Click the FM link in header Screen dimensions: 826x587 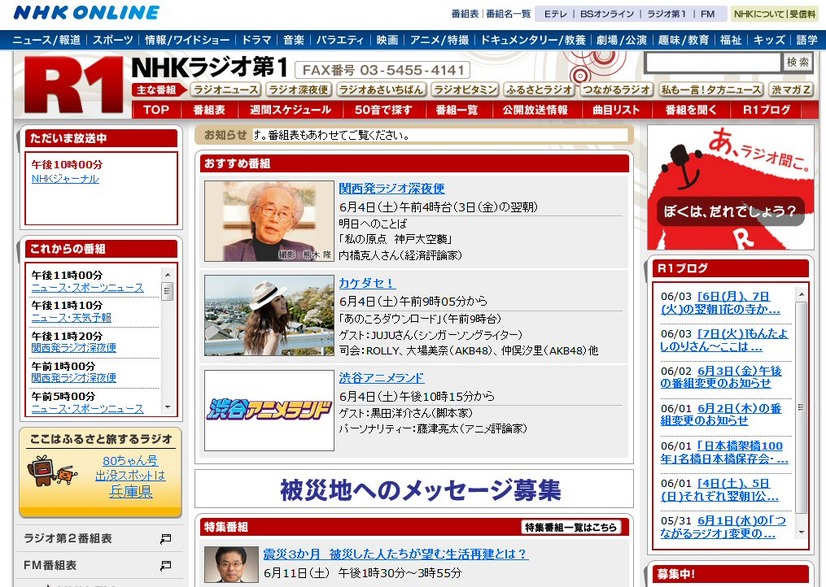[707, 14]
